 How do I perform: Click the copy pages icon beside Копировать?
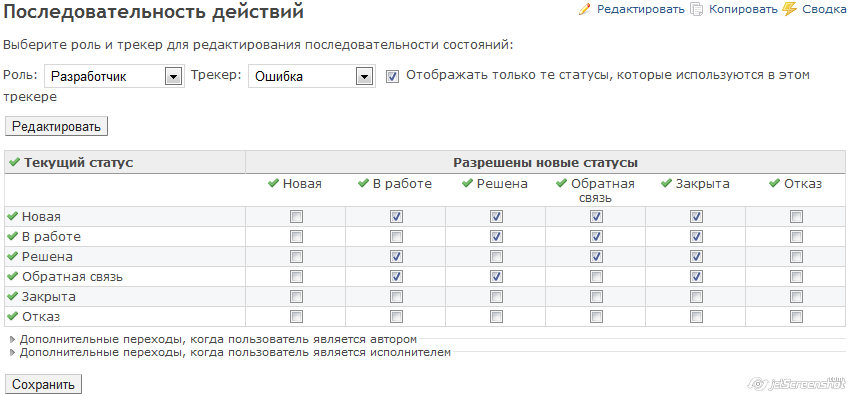[x=697, y=9]
